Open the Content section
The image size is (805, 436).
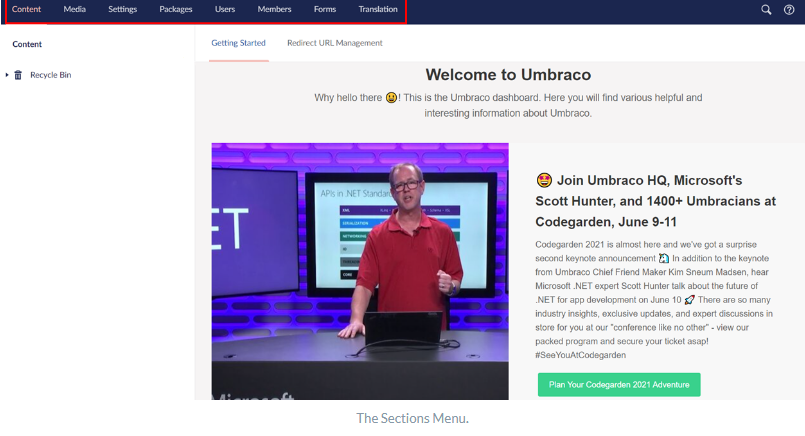26,9
